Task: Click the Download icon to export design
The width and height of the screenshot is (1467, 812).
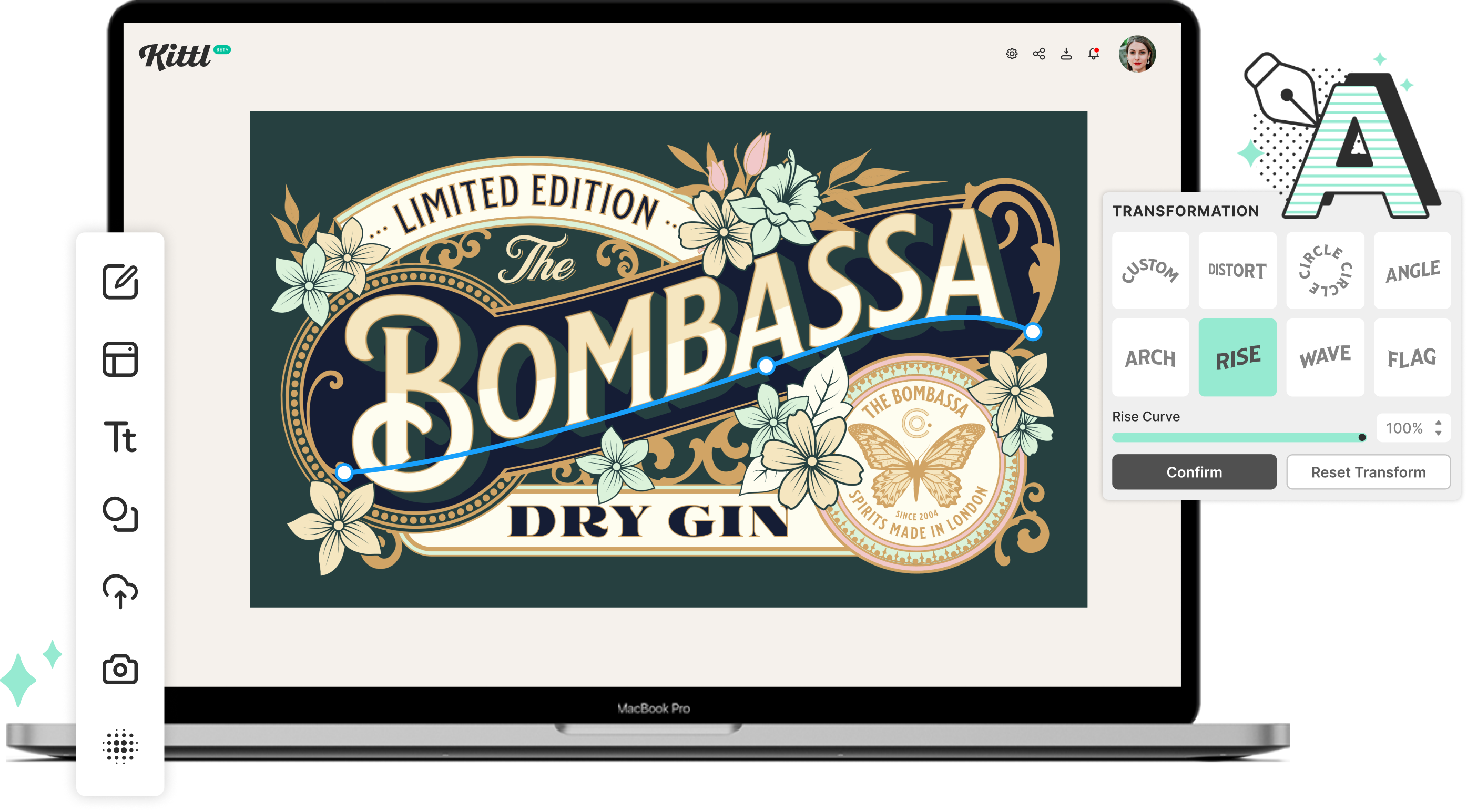Action: 1065,53
